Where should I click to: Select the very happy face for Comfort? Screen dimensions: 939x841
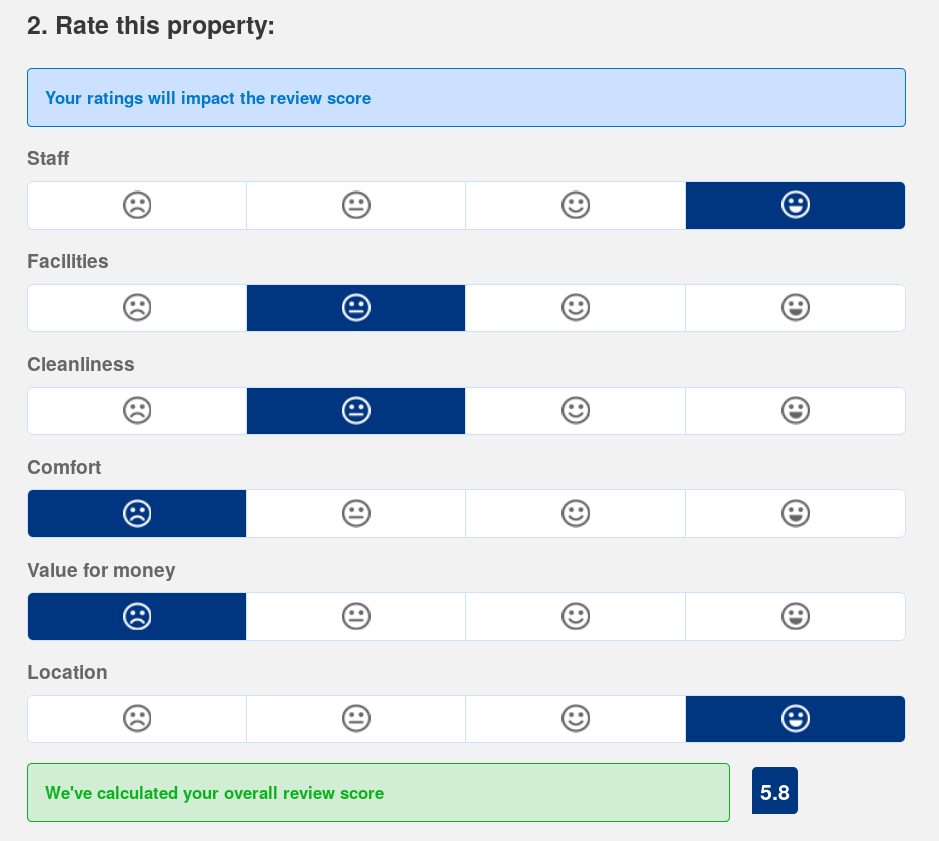pos(795,514)
